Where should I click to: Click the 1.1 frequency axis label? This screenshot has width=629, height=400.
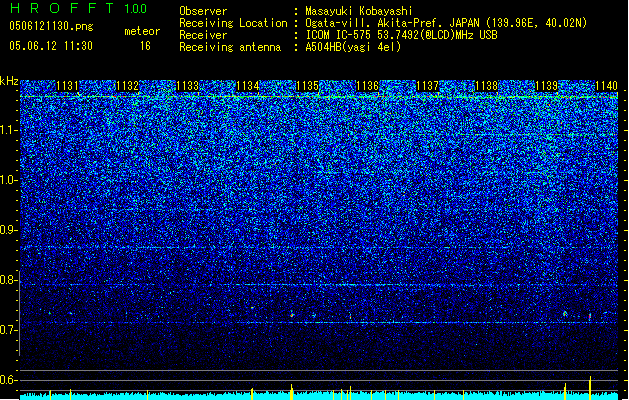coord(9,130)
